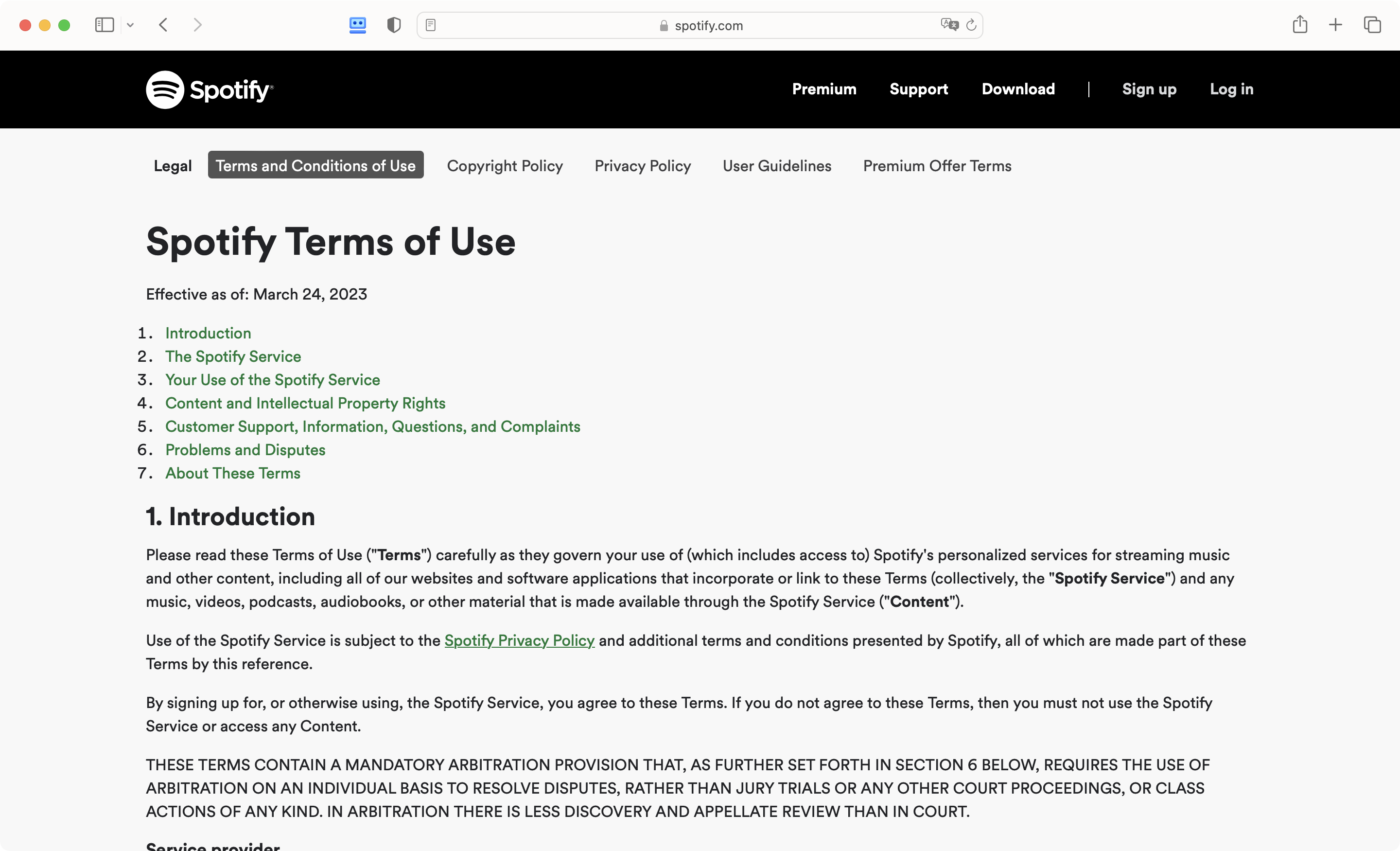Jump to Your Use of the Spotify Service
1400x851 pixels.
point(273,379)
